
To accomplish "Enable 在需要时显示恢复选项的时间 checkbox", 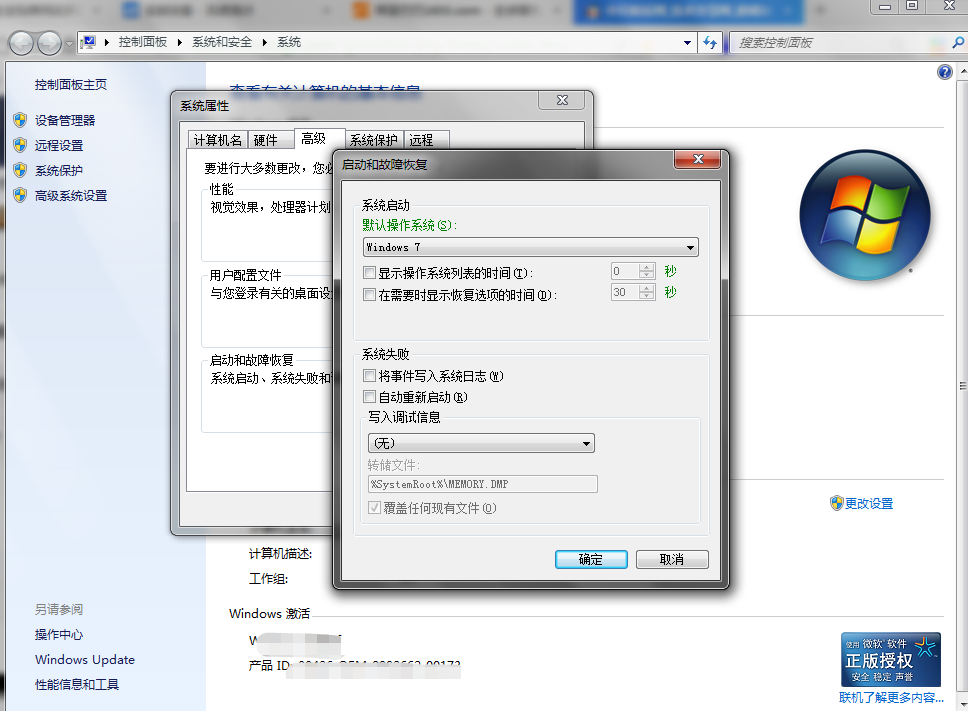I will 369,294.
